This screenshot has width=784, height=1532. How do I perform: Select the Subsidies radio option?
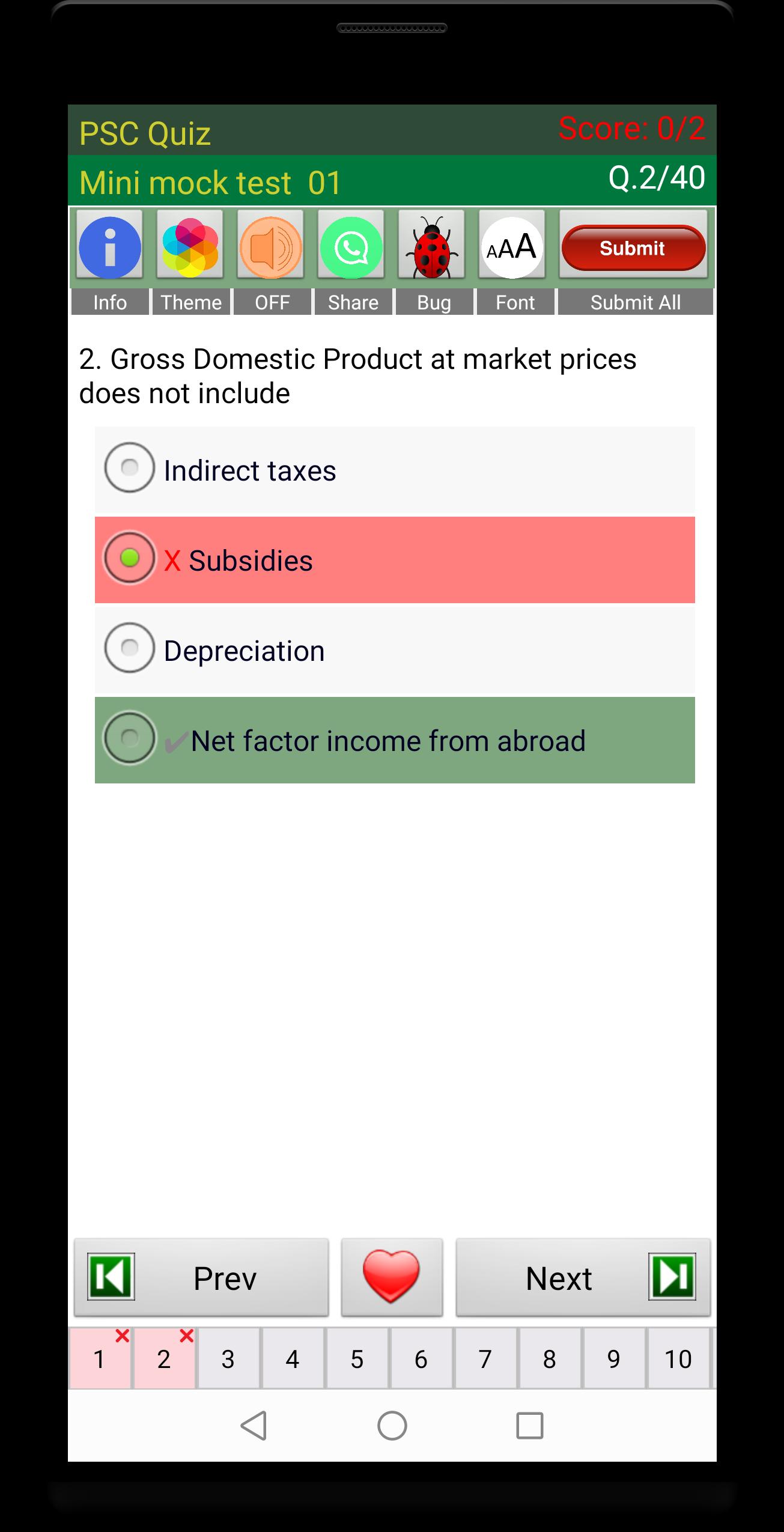click(x=130, y=558)
